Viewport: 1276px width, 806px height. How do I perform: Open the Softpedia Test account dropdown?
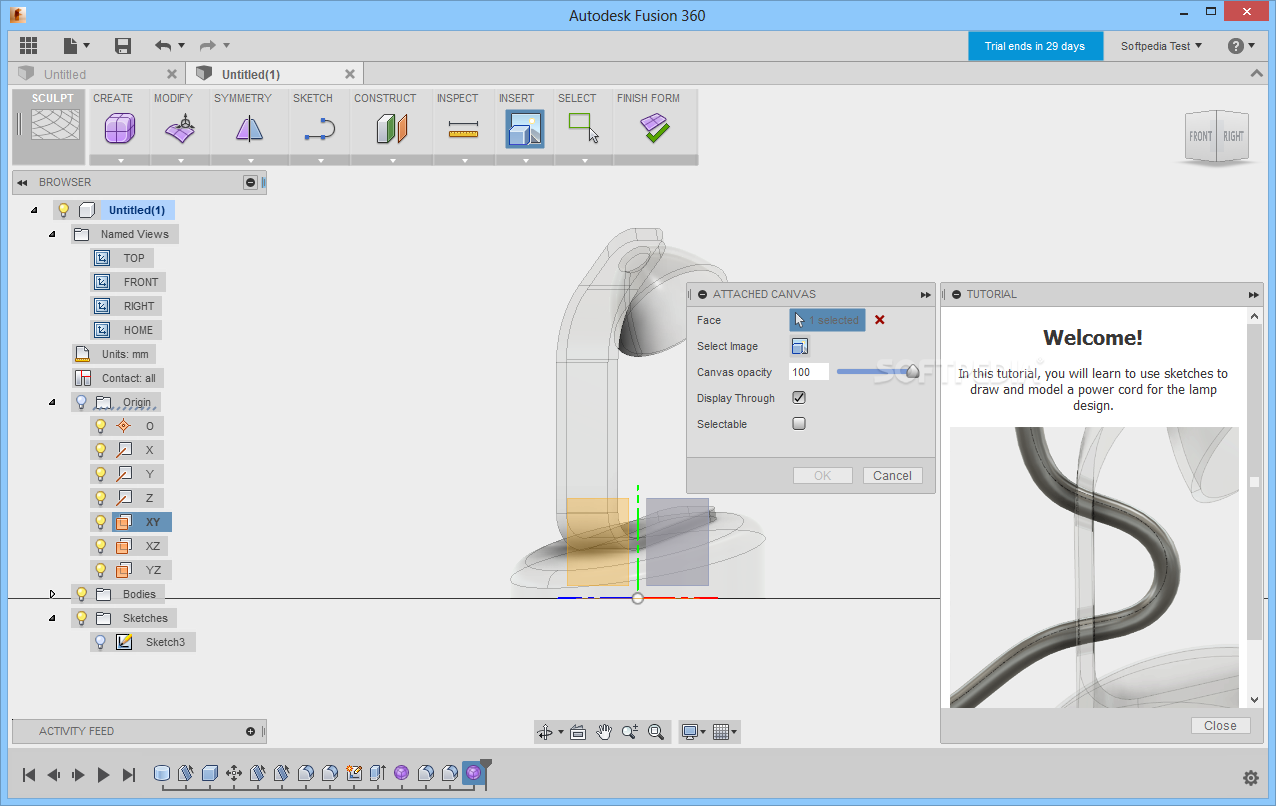(1161, 46)
